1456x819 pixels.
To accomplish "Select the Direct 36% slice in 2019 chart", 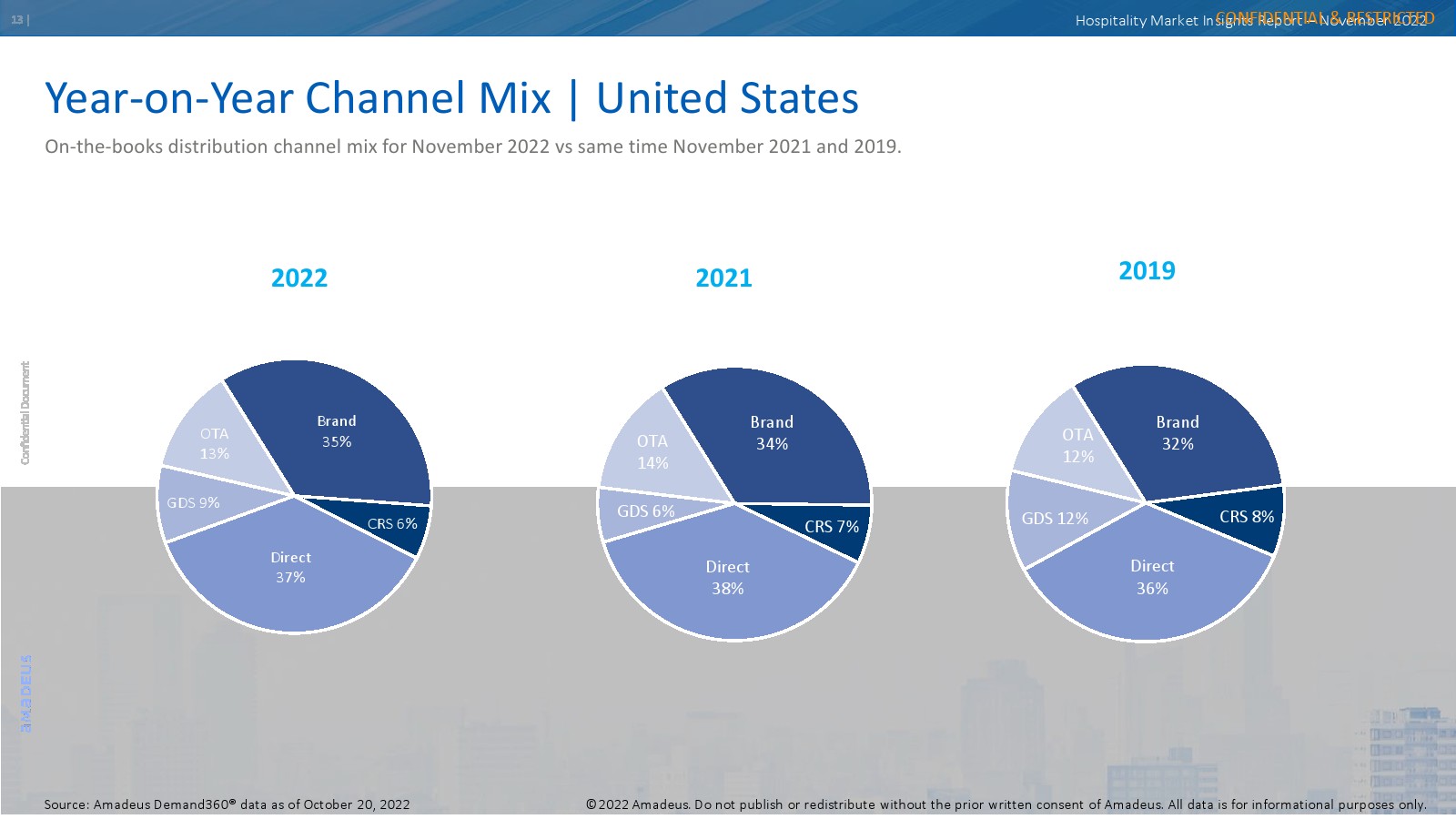I will (1152, 578).
